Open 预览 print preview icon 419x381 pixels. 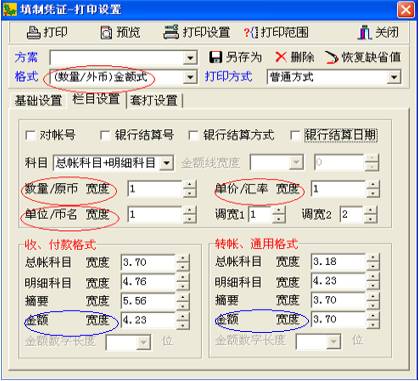tap(106, 33)
